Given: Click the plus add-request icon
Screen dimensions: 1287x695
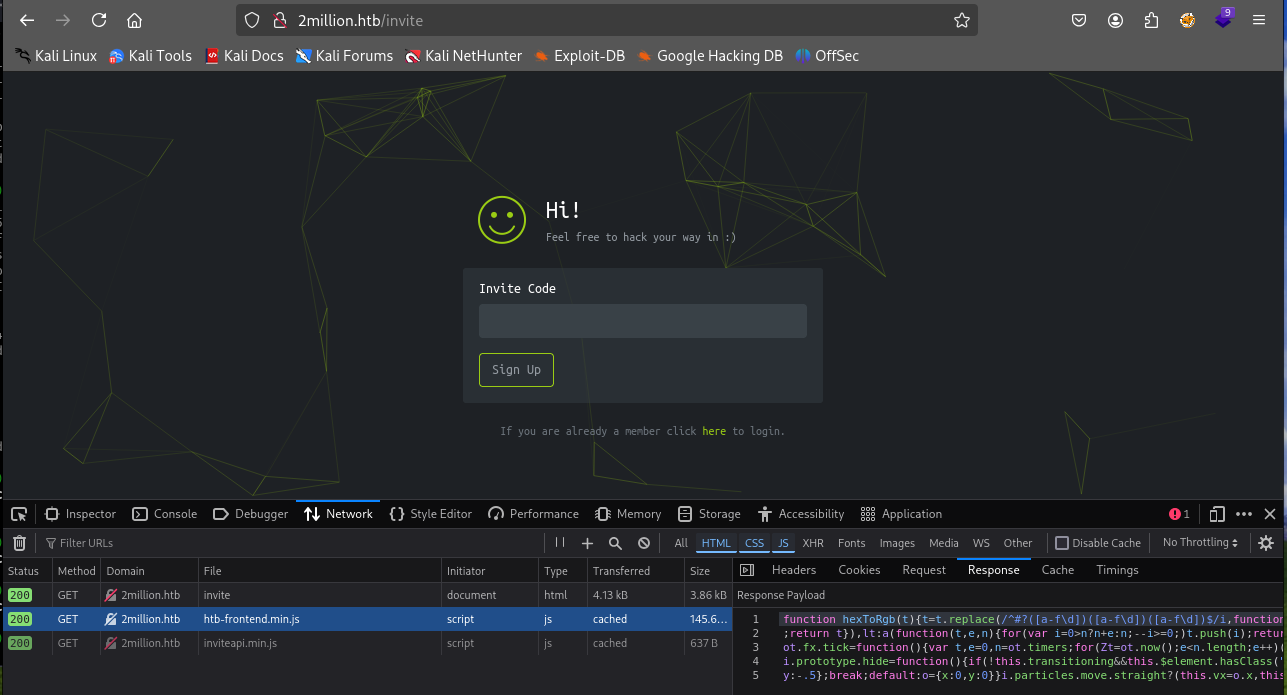Looking at the screenshot, I should [x=587, y=543].
